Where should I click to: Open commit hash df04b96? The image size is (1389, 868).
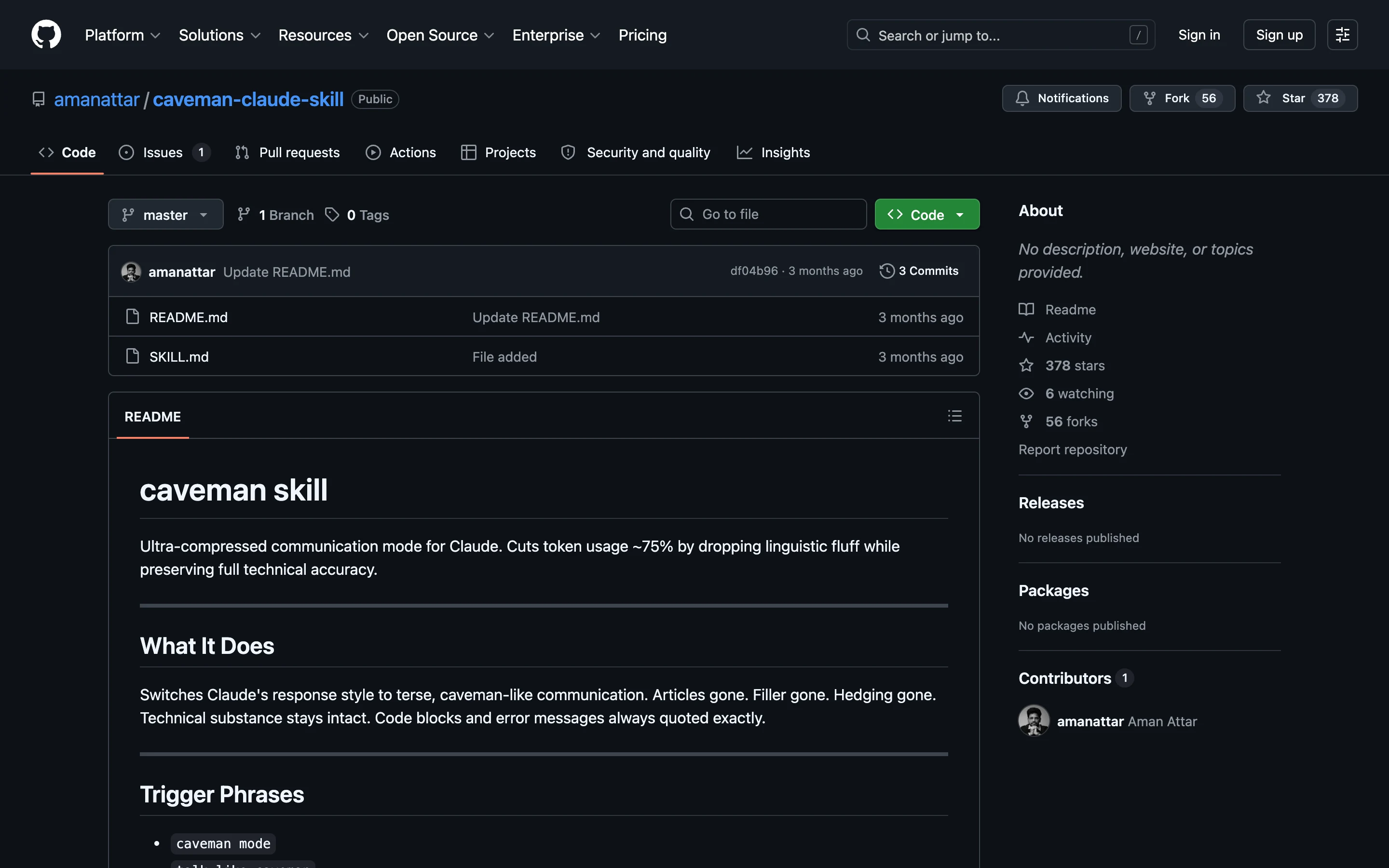(754, 271)
